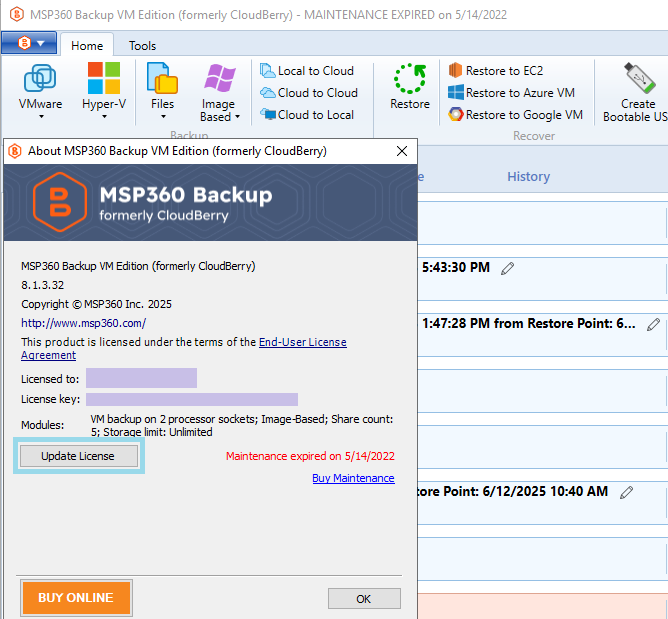
Task: Select Local to Cloud backup
Action: [307, 71]
